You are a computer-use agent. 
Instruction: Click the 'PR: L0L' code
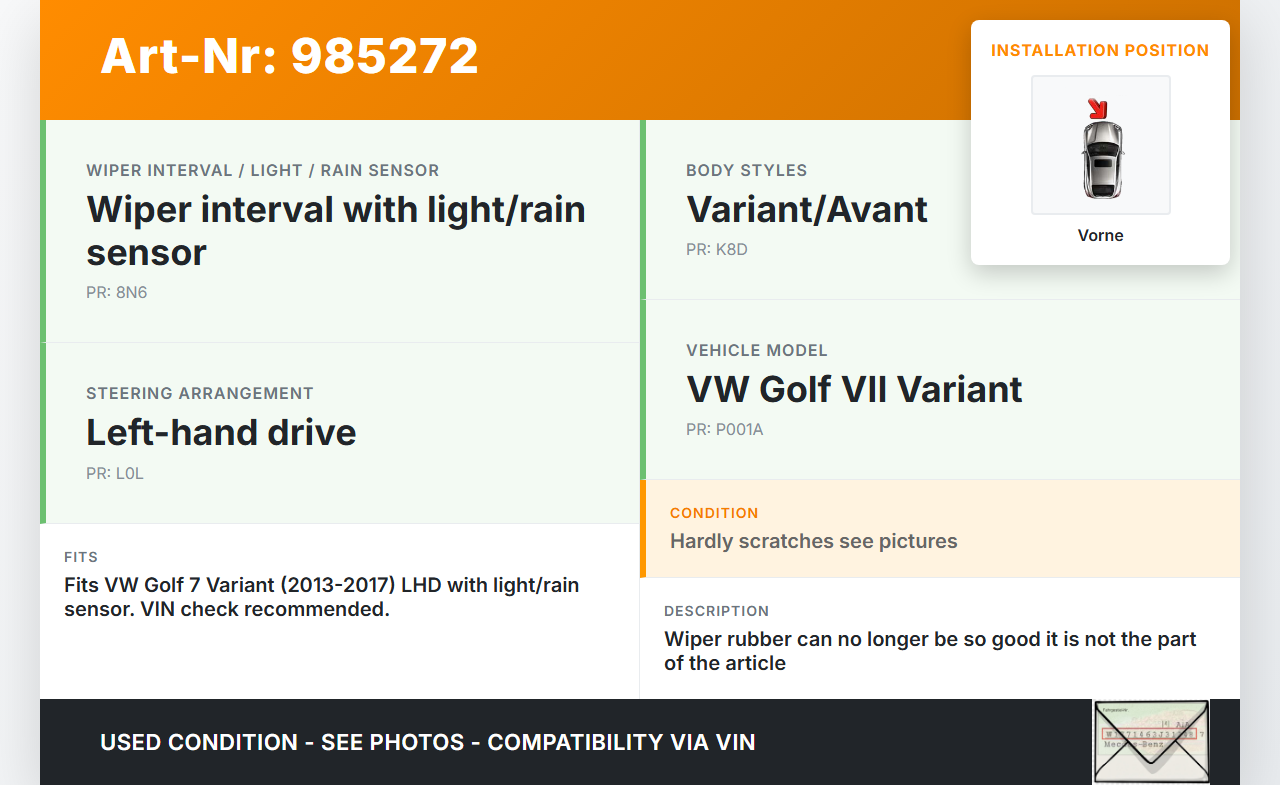click(115, 474)
